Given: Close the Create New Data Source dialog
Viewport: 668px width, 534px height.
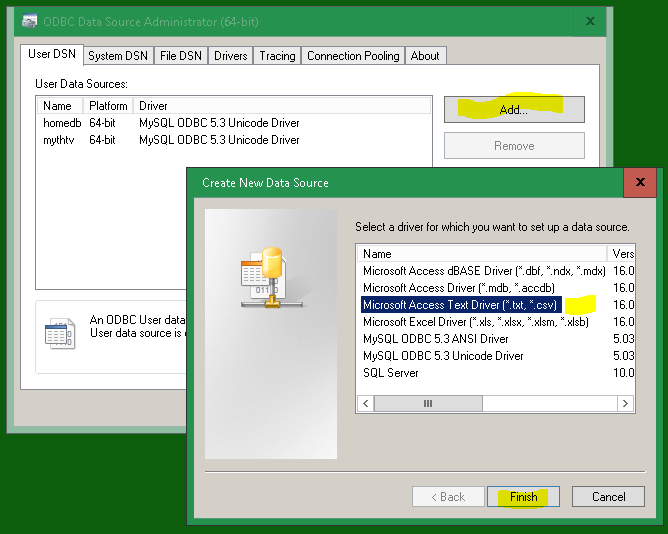Looking at the screenshot, I should point(640,182).
